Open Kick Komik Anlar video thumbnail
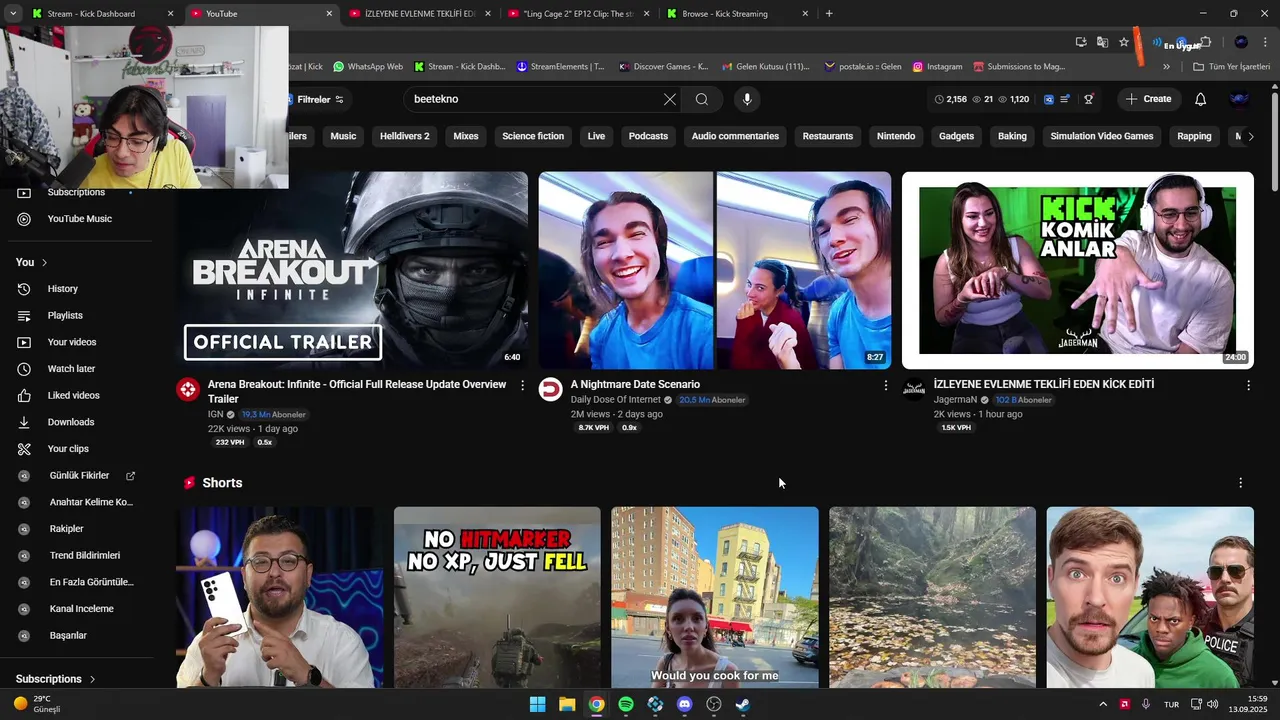1280x720 pixels. tap(1077, 270)
